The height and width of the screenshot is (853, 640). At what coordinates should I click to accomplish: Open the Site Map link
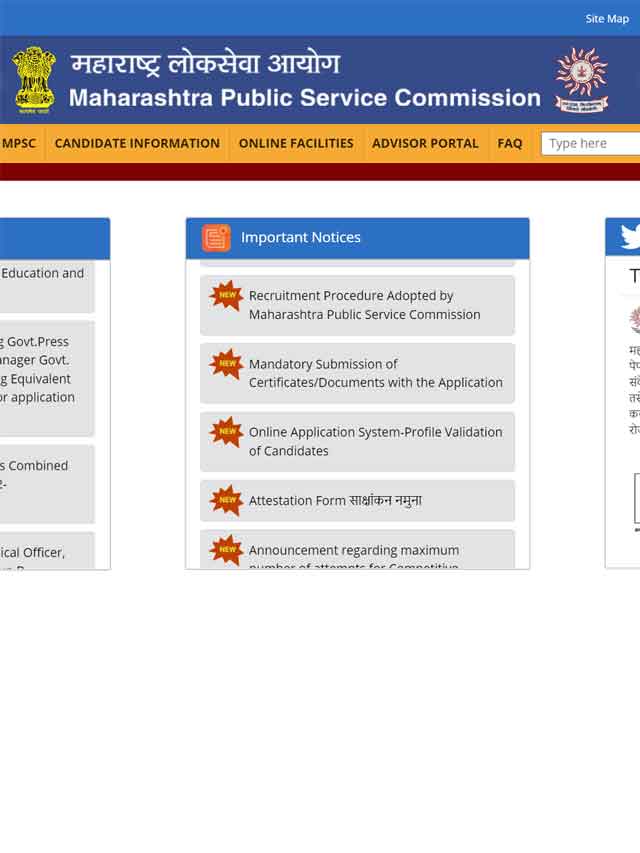[607, 19]
